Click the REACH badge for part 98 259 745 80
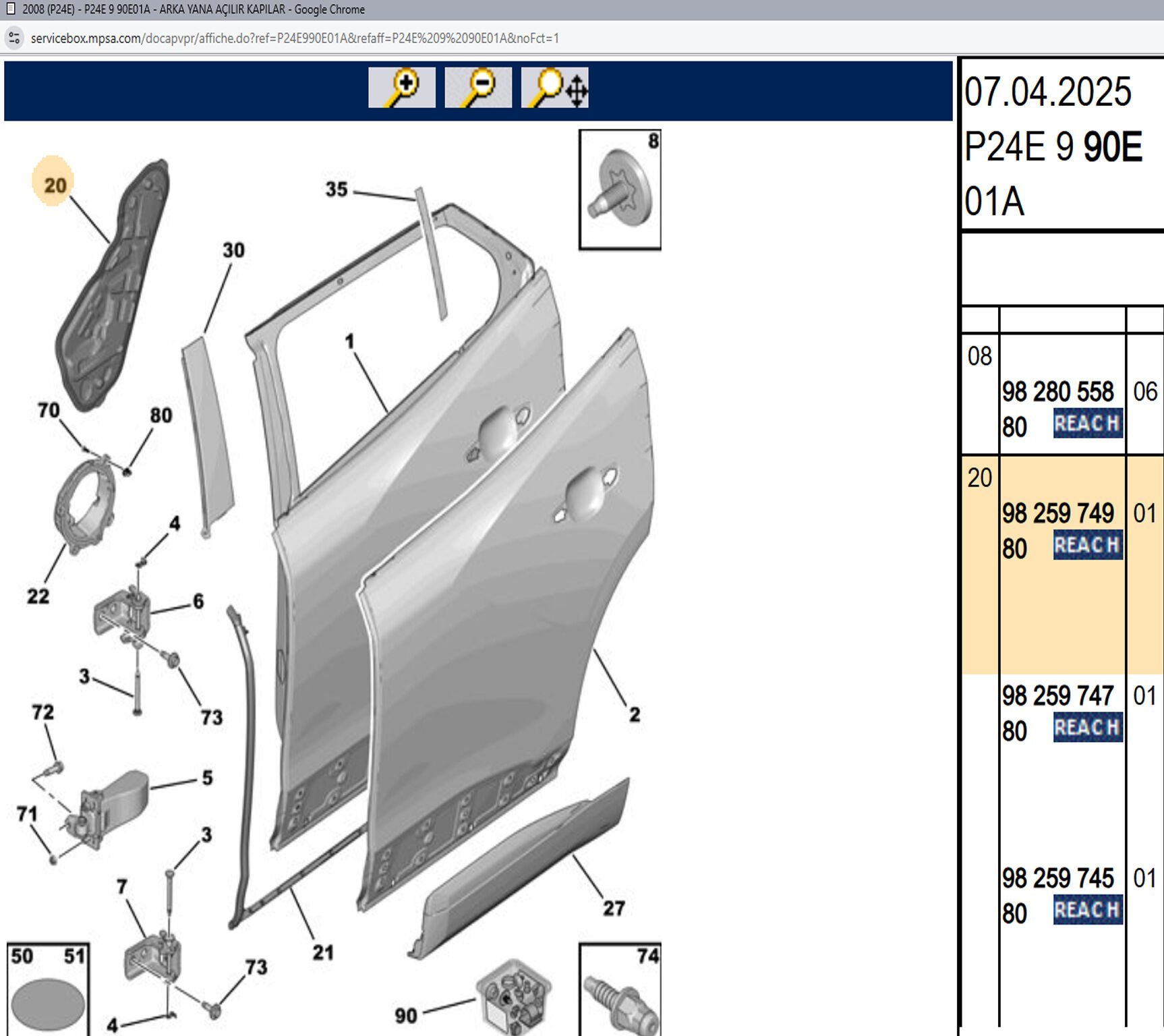1164x1036 pixels. (1087, 910)
